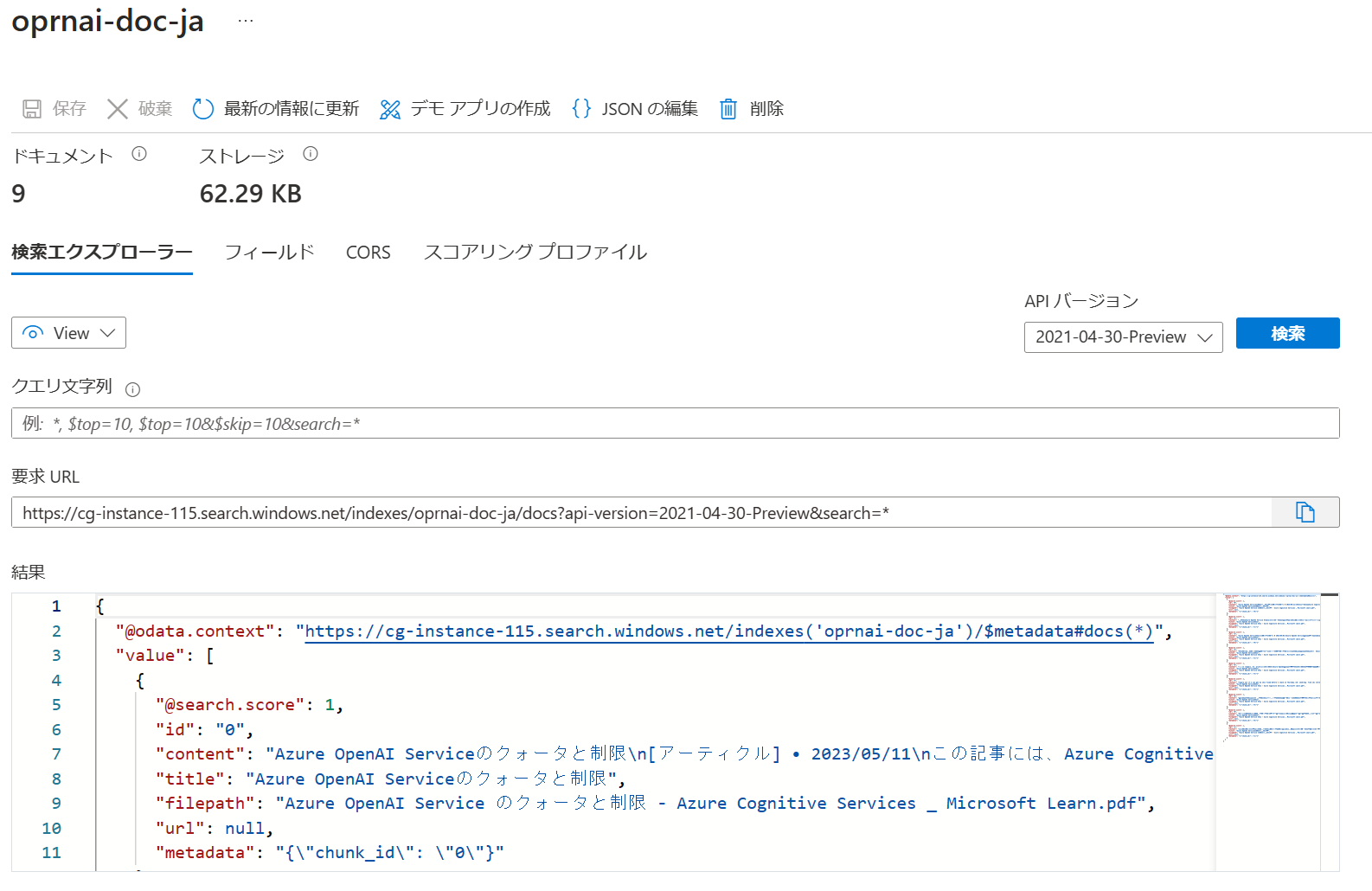This screenshot has width=1372, height=891.
Task: Click the blue 検索 button
Action: point(1287,333)
